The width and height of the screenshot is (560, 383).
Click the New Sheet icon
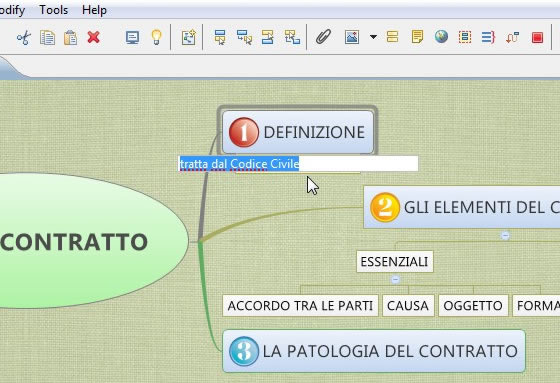[x=188, y=37]
